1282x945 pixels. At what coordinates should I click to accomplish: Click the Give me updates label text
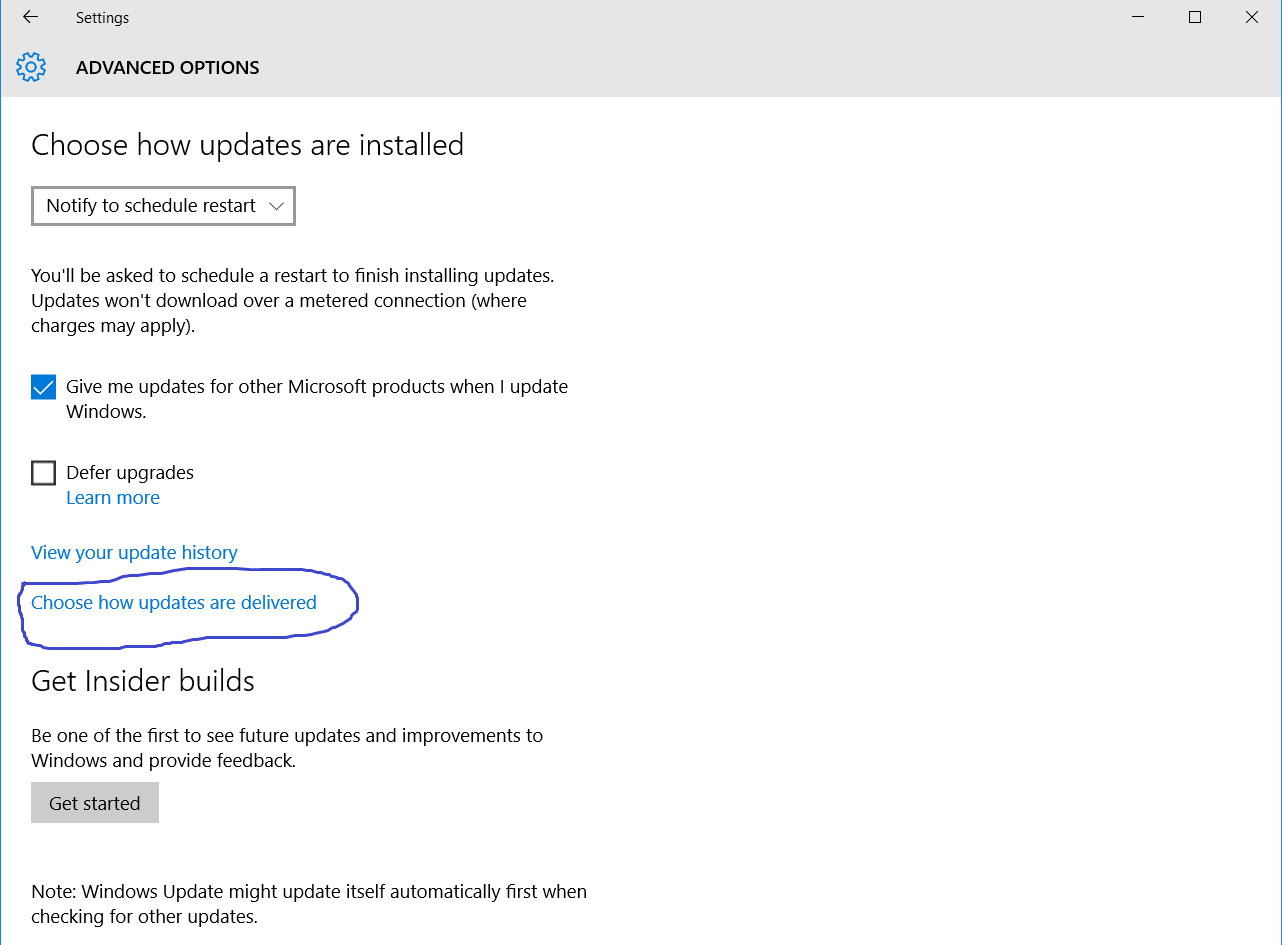point(317,399)
